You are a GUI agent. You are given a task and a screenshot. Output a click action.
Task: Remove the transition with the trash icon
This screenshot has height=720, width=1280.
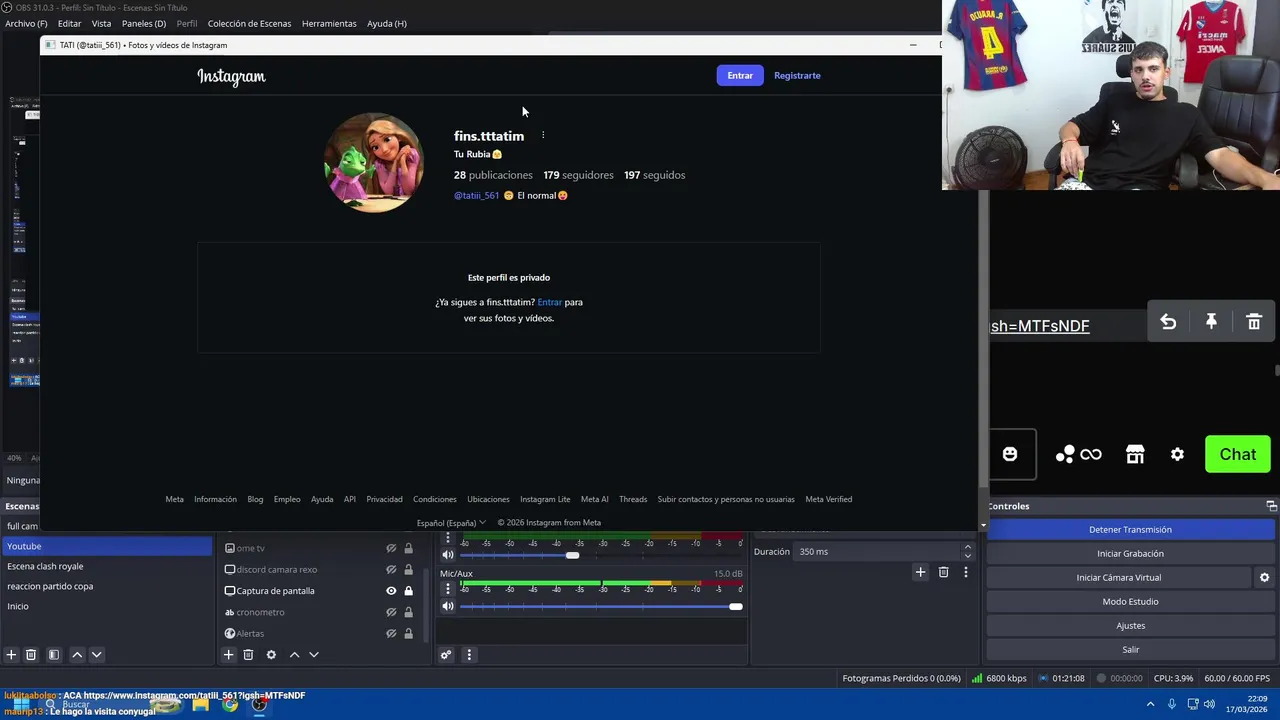pos(943,572)
